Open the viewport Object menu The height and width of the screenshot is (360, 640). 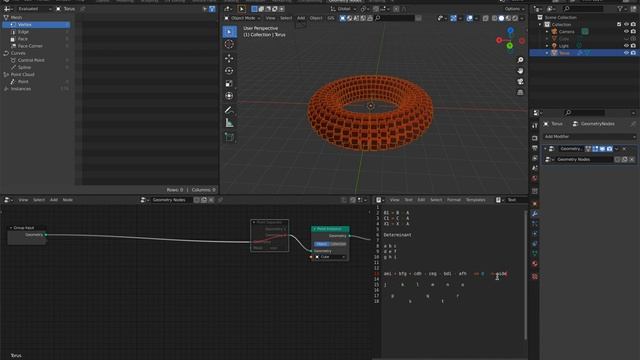point(316,18)
